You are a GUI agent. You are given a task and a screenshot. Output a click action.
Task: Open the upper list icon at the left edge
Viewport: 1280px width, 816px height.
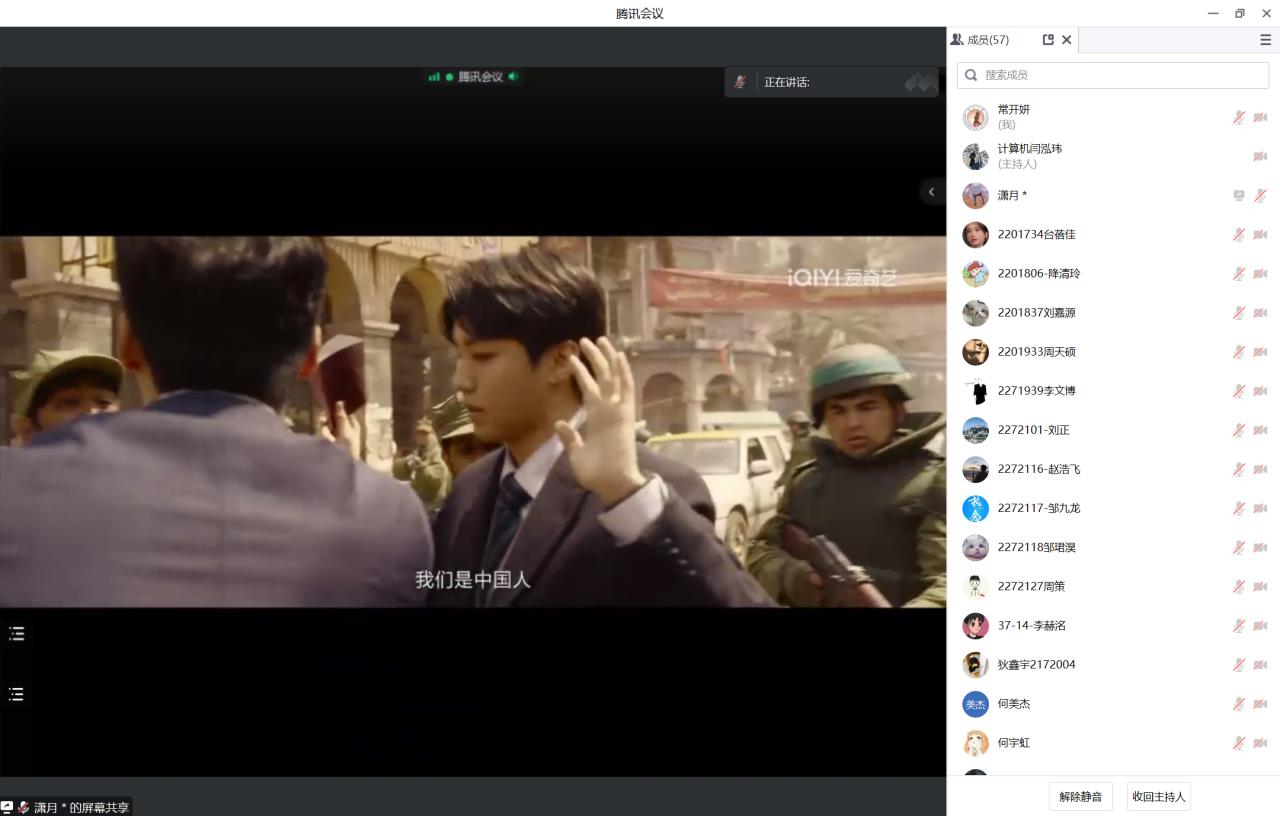click(x=16, y=633)
